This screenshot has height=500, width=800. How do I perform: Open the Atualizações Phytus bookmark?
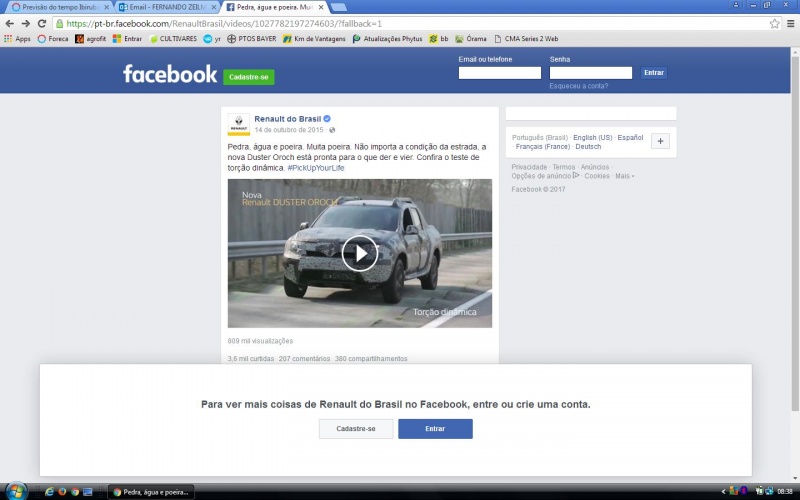pos(387,39)
